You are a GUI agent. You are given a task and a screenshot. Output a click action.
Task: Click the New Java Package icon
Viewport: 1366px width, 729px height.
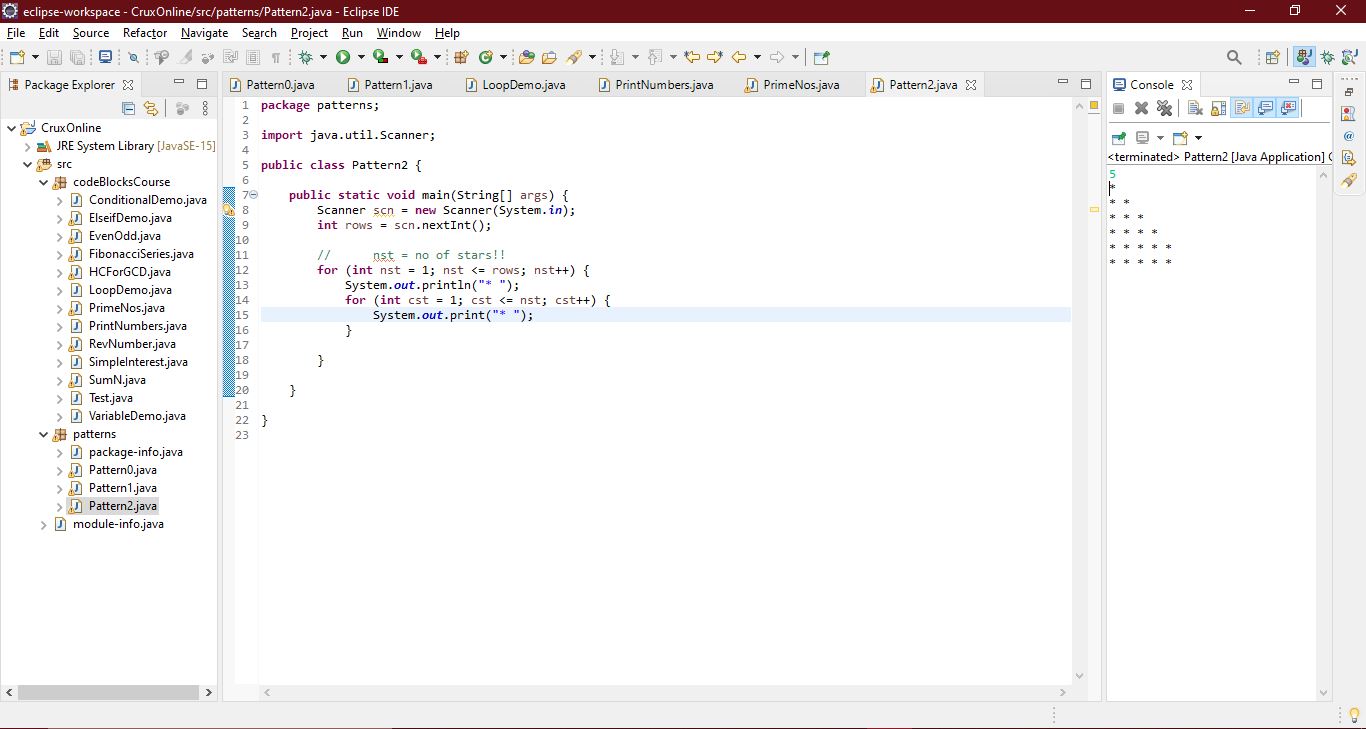(461, 57)
